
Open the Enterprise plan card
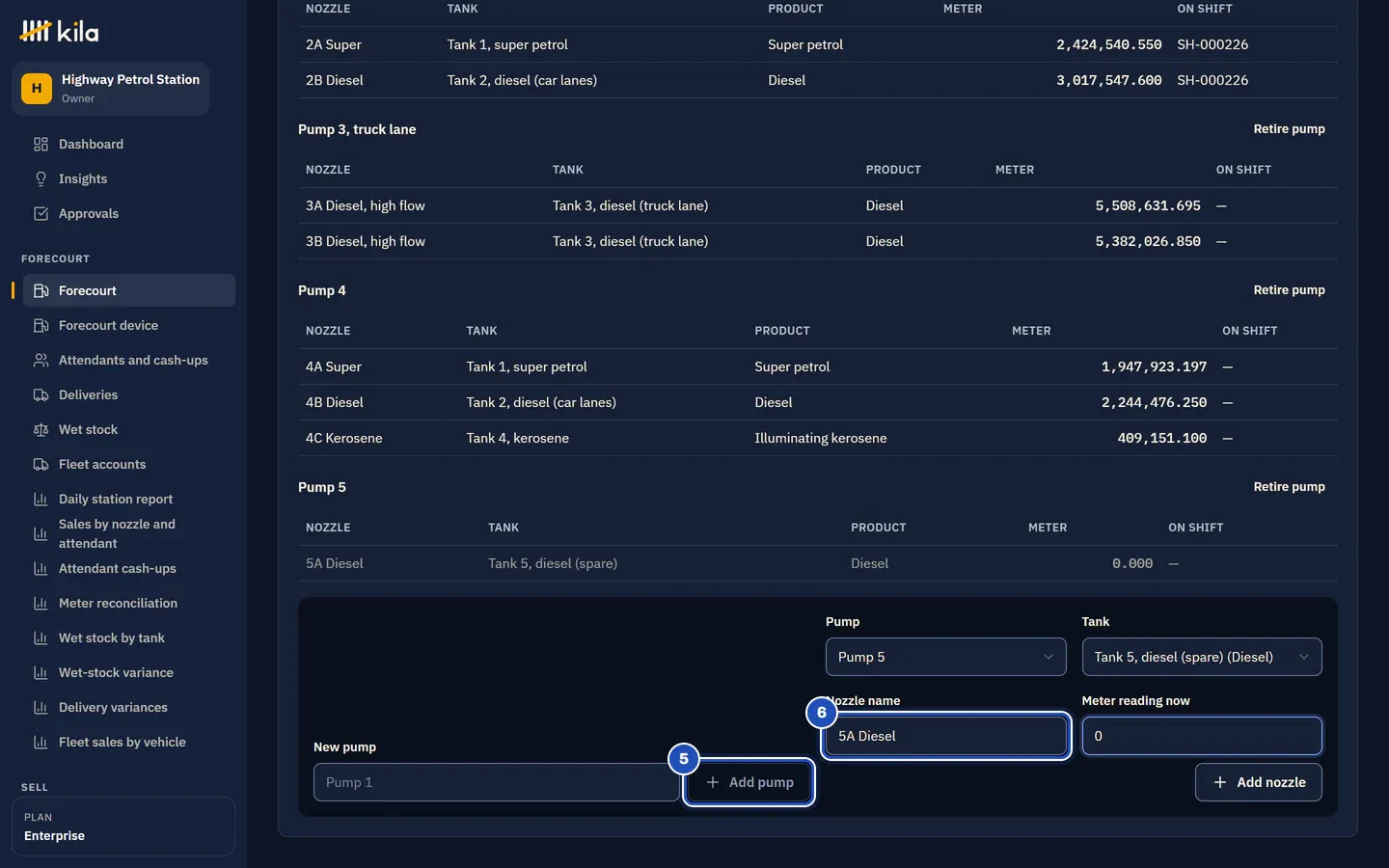point(123,827)
